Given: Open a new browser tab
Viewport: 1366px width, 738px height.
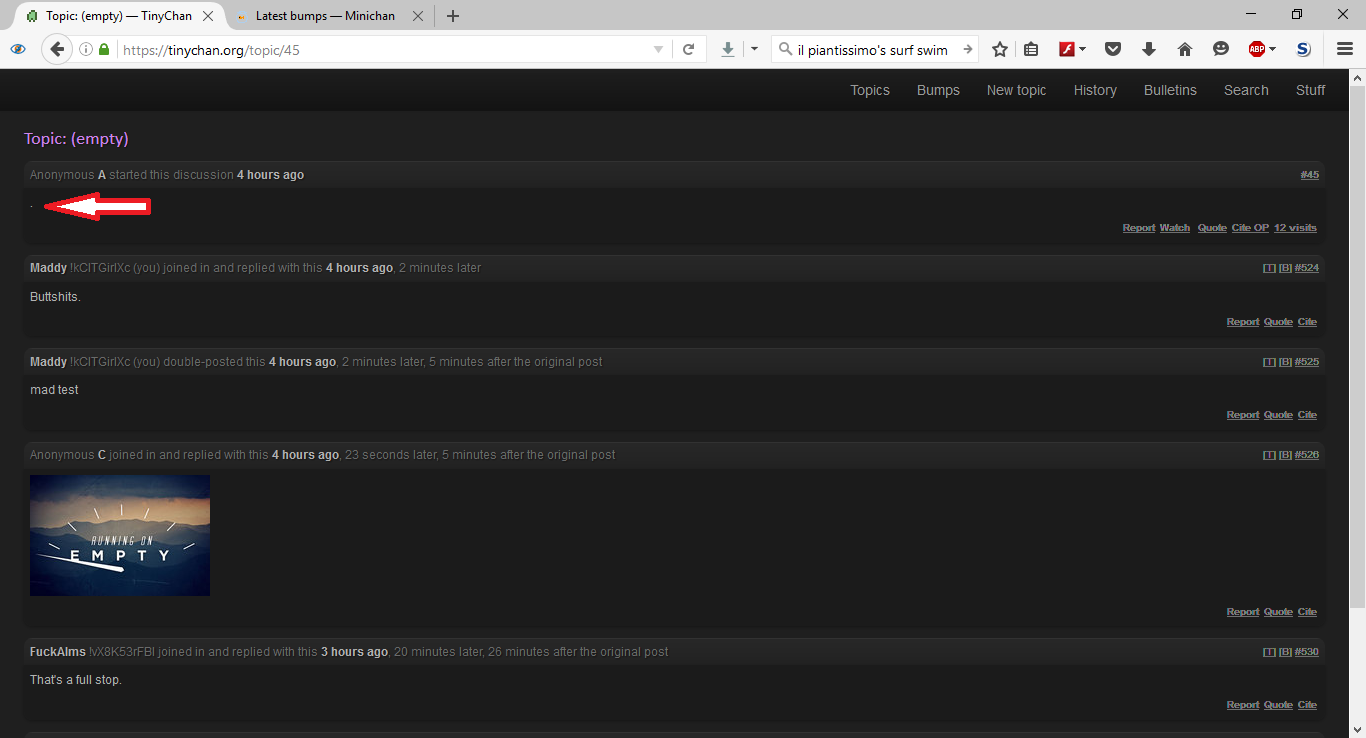Looking at the screenshot, I should click(x=453, y=16).
